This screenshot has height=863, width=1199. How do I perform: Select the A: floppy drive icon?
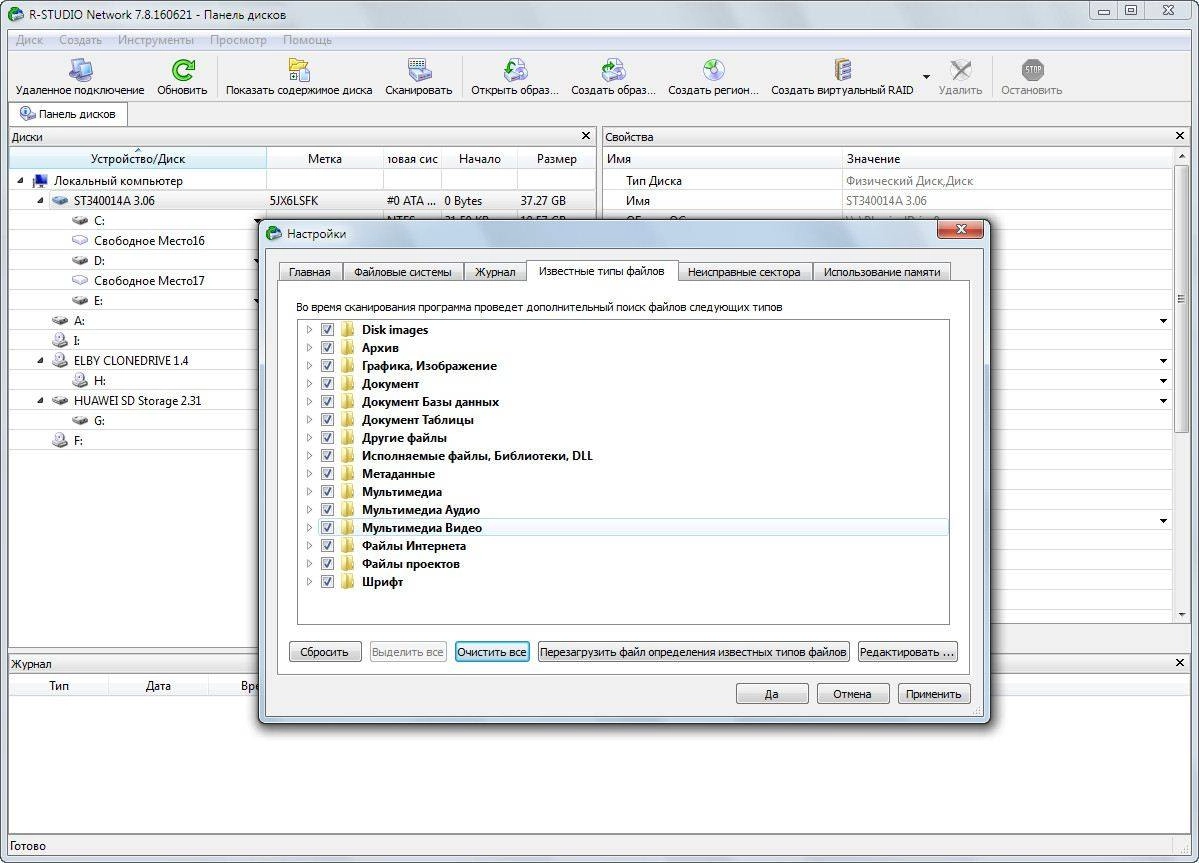coord(60,320)
